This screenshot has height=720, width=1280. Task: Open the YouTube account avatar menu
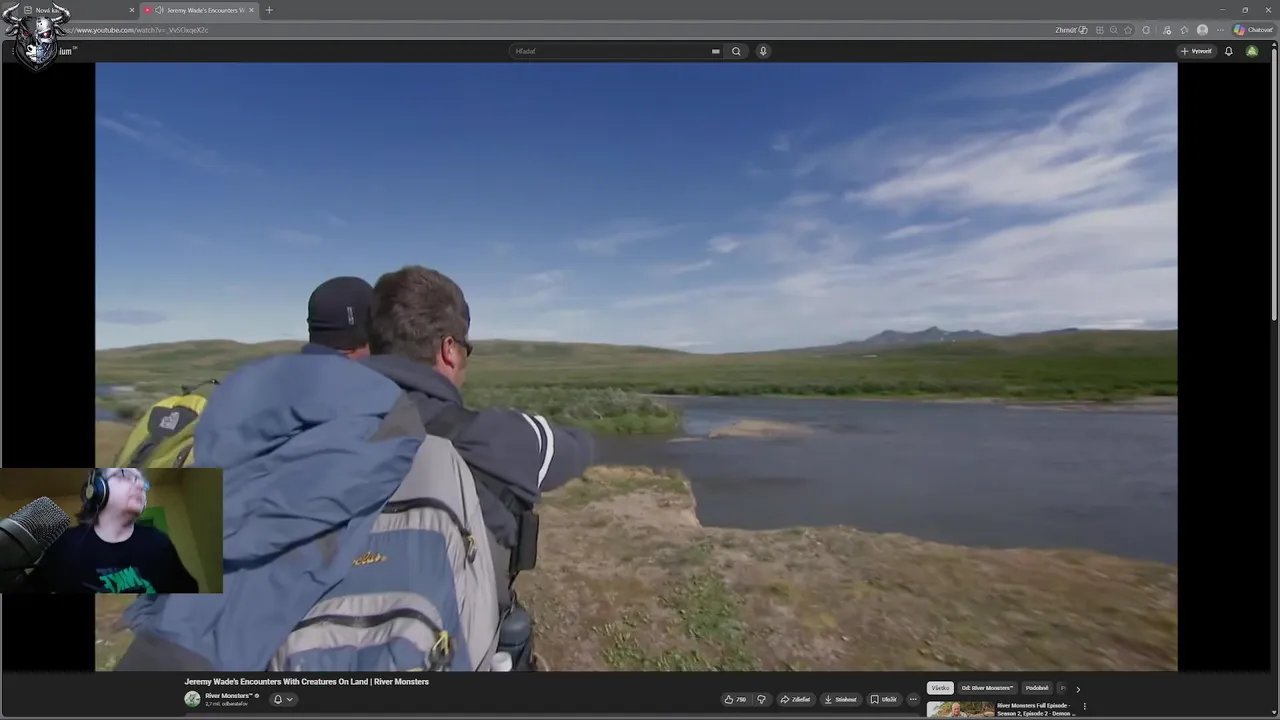[1251, 51]
